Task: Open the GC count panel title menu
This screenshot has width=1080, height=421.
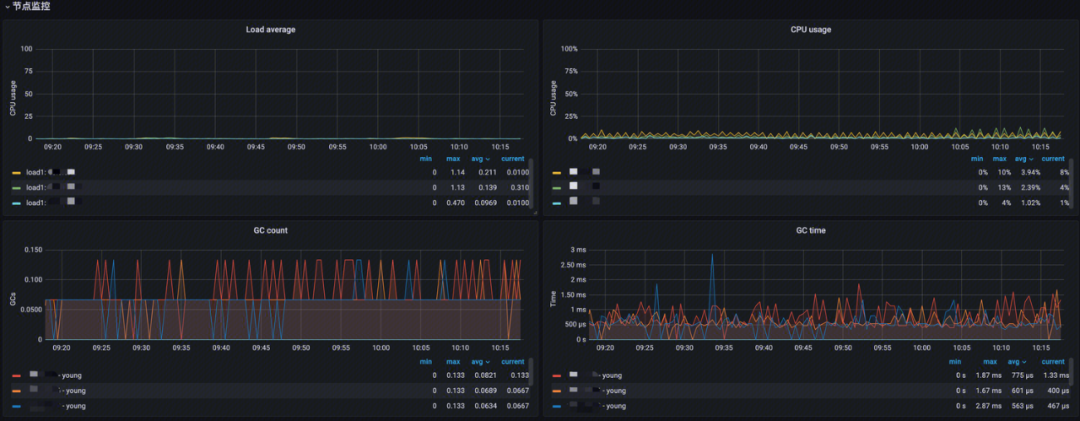Action: point(270,230)
